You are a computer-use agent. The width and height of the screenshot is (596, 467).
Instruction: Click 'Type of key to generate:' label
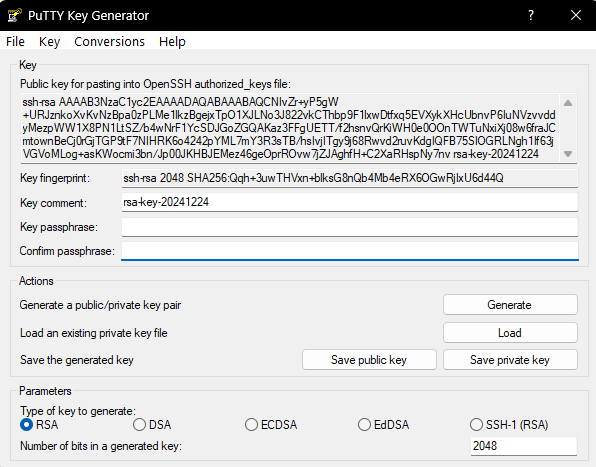point(78,411)
